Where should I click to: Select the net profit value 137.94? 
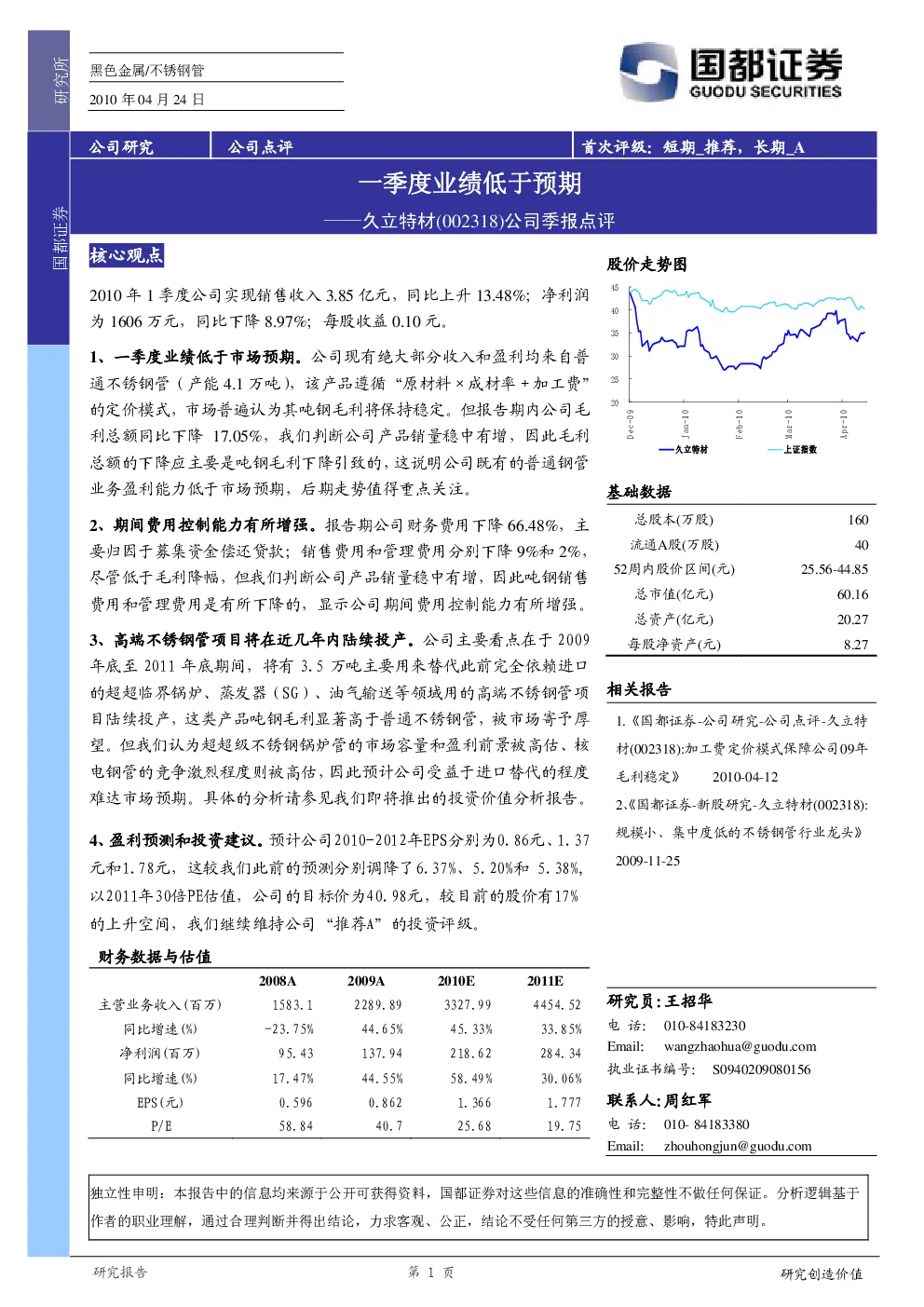(382, 1054)
